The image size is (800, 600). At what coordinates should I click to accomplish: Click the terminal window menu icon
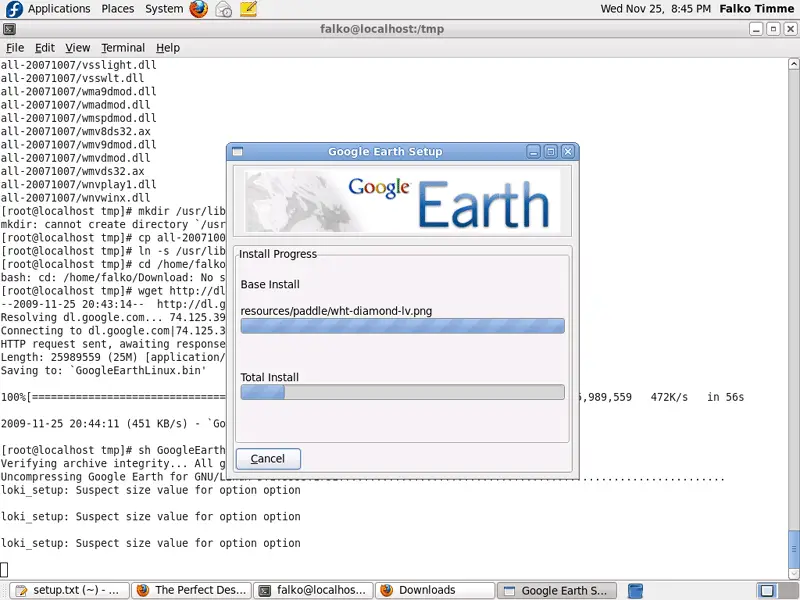tap(9, 29)
